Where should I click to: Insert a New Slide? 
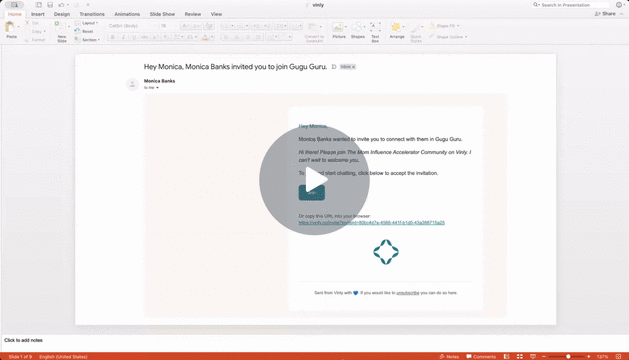click(61, 32)
